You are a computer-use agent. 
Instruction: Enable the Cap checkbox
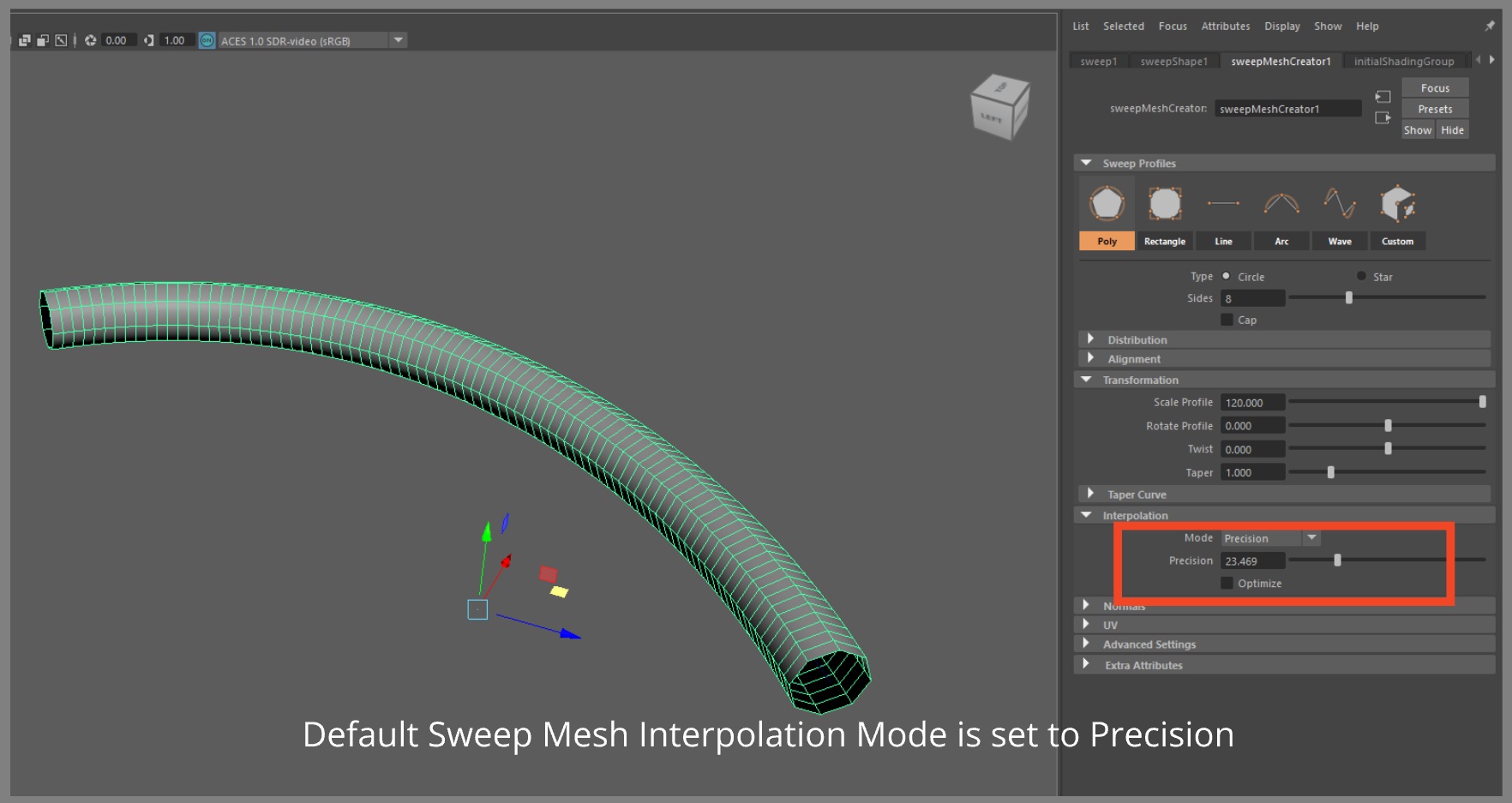point(1227,320)
